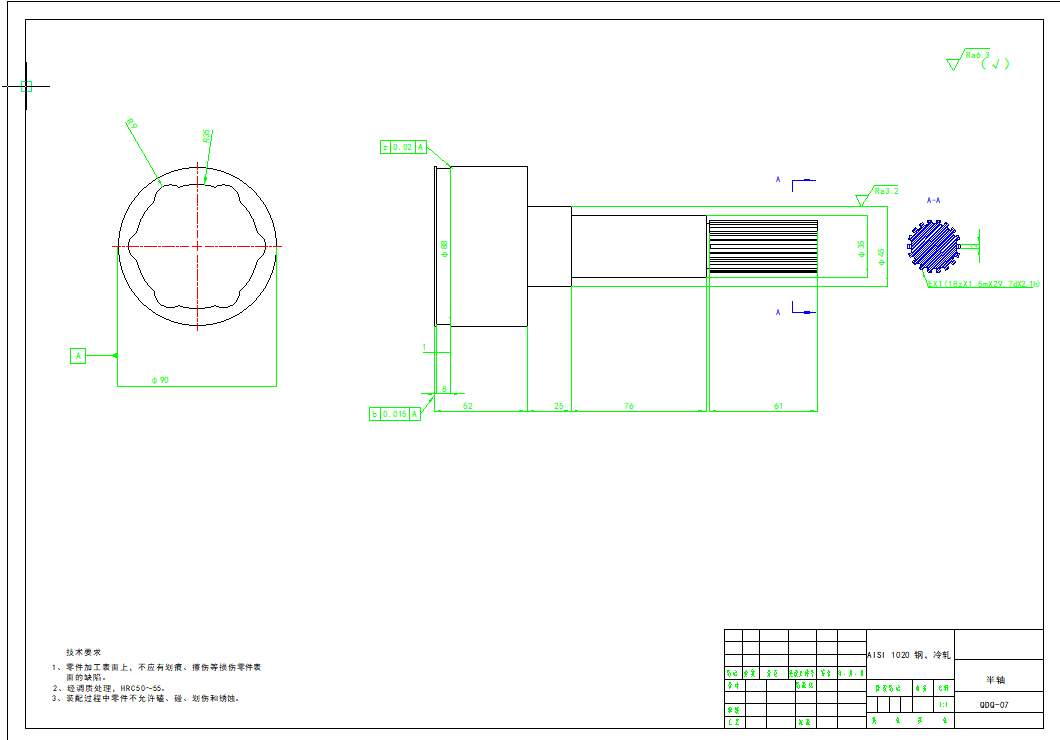Click the blue hatched A-A section view
This screenshot has height=740, width=1060.
[x=931, y=245]
